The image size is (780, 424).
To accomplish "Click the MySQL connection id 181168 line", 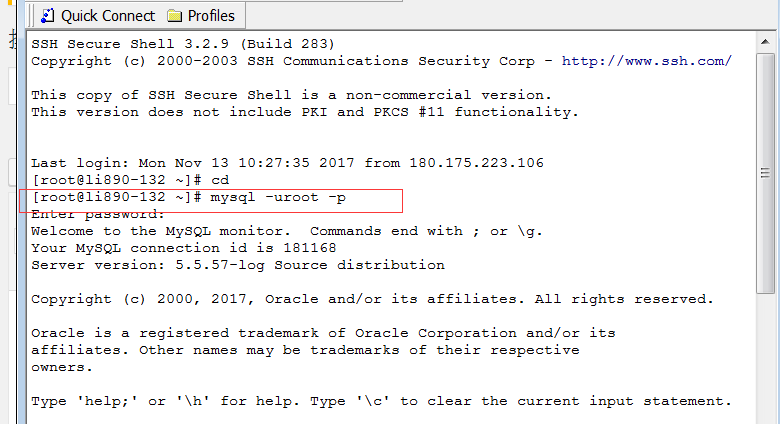I will (183, 248).
